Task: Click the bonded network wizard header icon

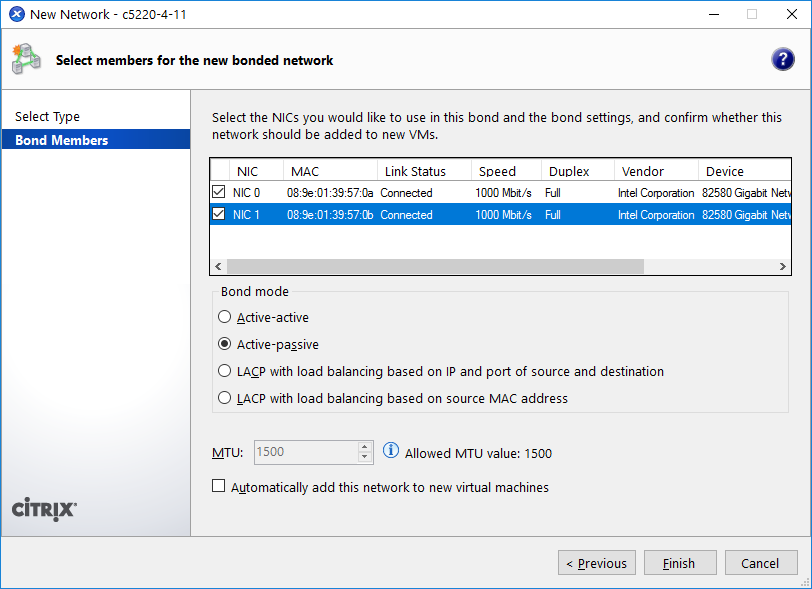Action: 27,60
